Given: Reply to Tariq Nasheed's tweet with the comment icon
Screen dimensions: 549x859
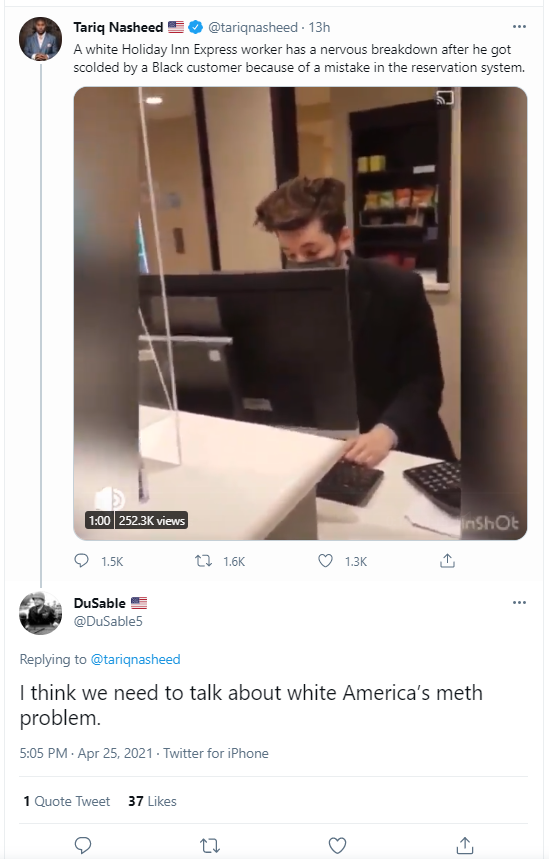Looking at the screenshot, I should coord(82,560).
